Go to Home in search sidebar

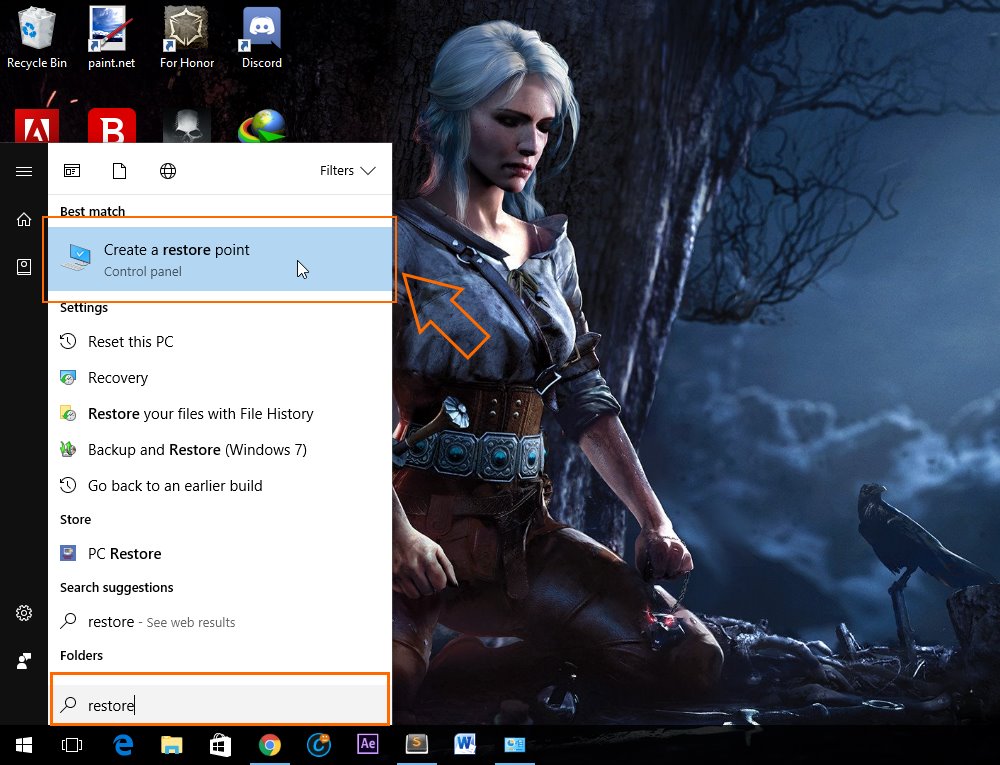click(24, 219)
